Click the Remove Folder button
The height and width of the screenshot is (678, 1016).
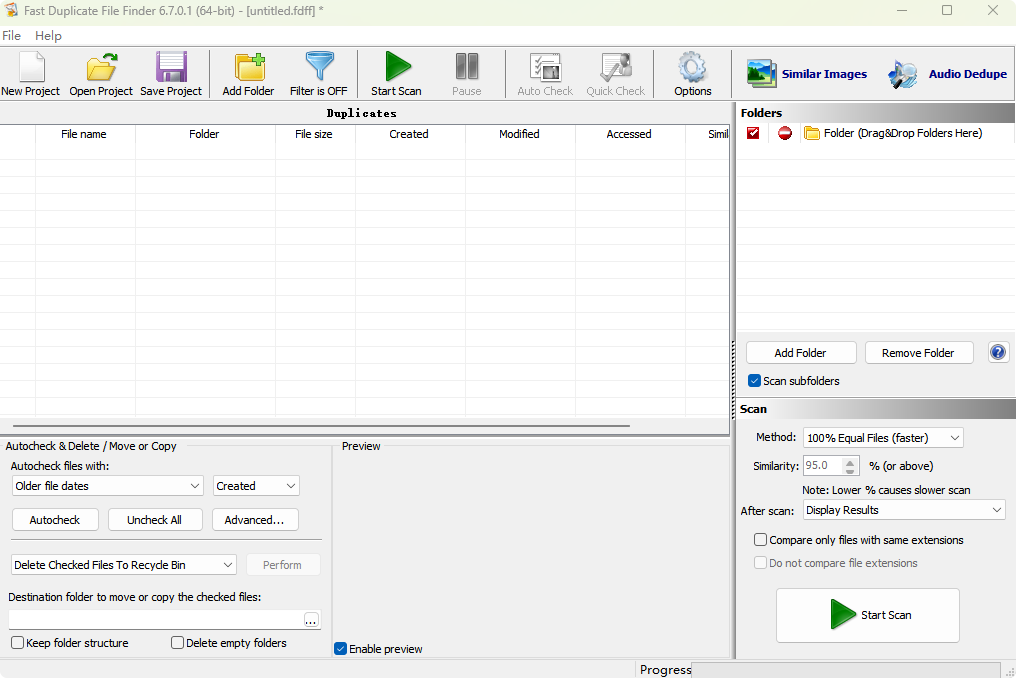(x=919, y=352)
